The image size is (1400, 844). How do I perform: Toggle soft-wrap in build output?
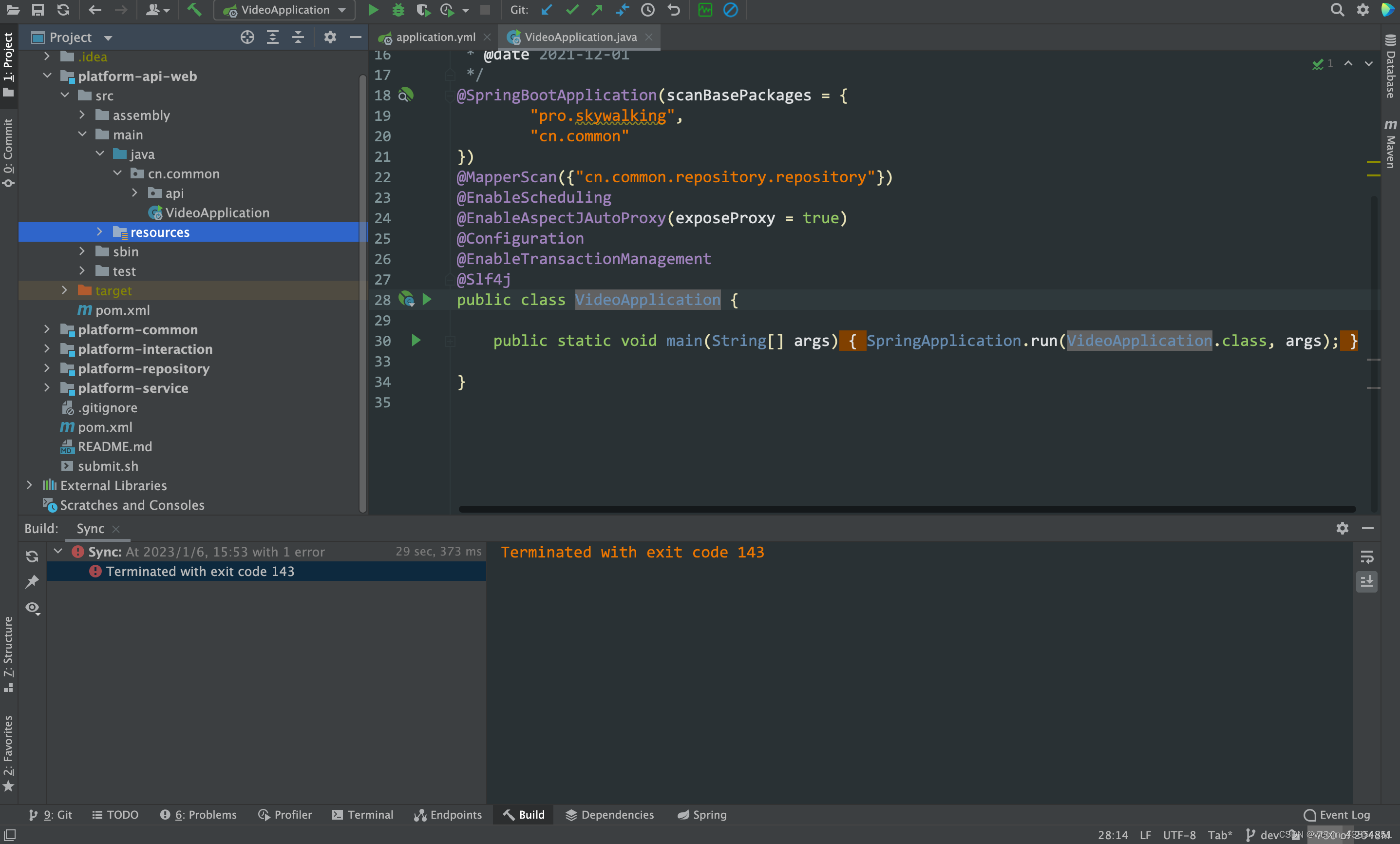click(x=1366, y=556)
